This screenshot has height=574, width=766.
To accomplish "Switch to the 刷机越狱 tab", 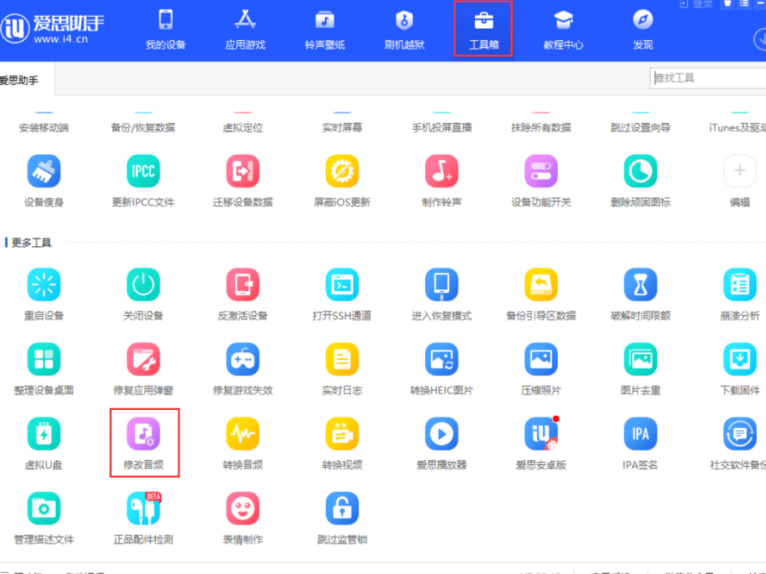I will point(404,29).
